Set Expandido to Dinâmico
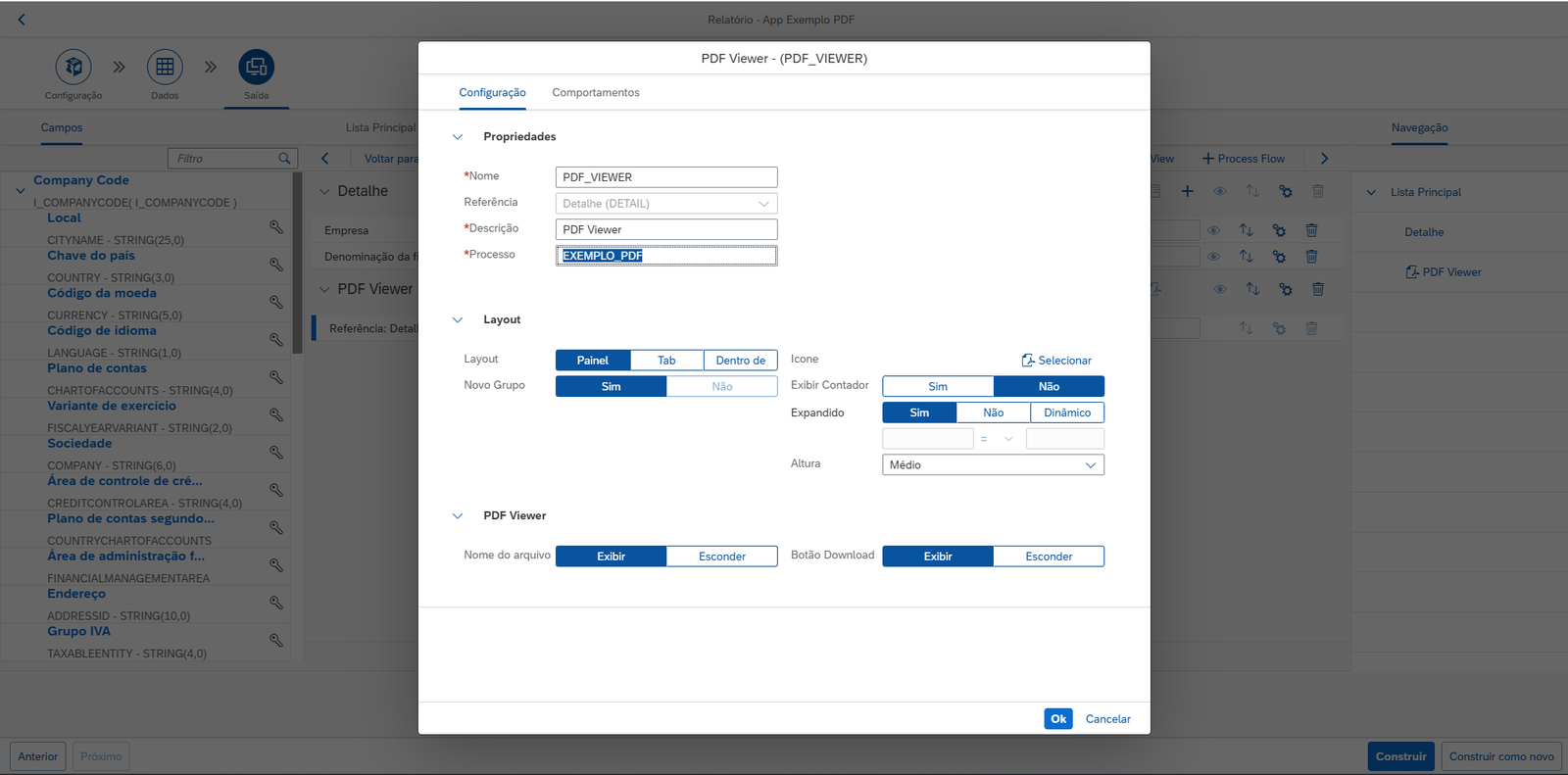The width and height of the screenshot is (1568, 775). [x=1067, y=412]
